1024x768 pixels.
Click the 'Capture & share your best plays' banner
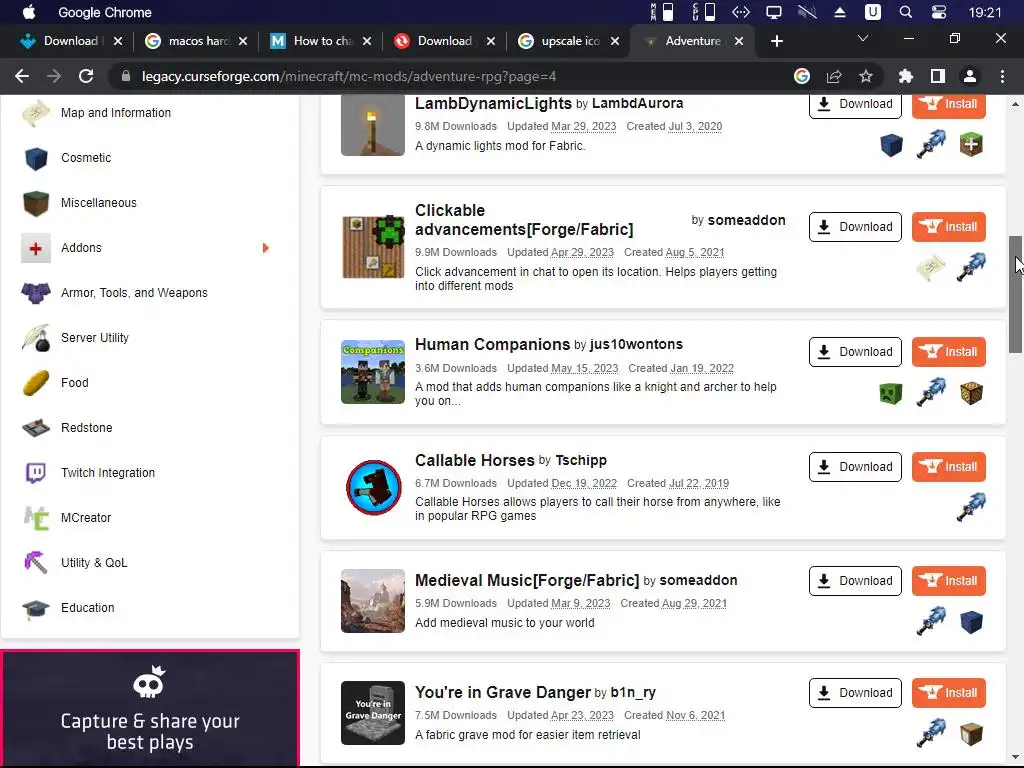[x=150, y=708]
